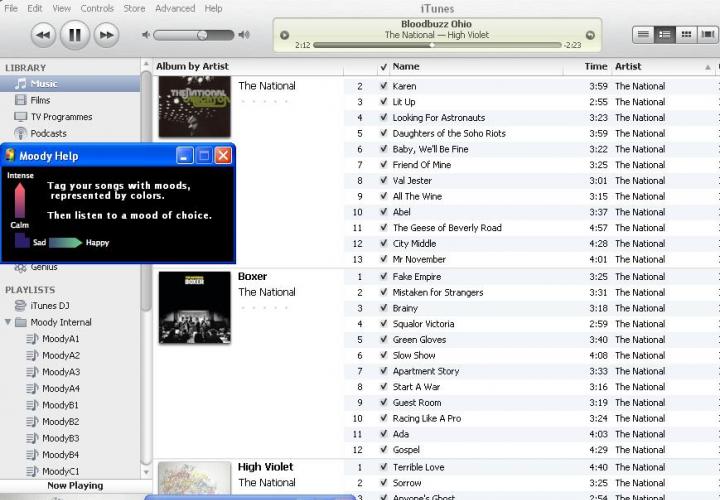Click the sidebar scroll up arrow
720x500 pixels.
(x=146, y=64)
